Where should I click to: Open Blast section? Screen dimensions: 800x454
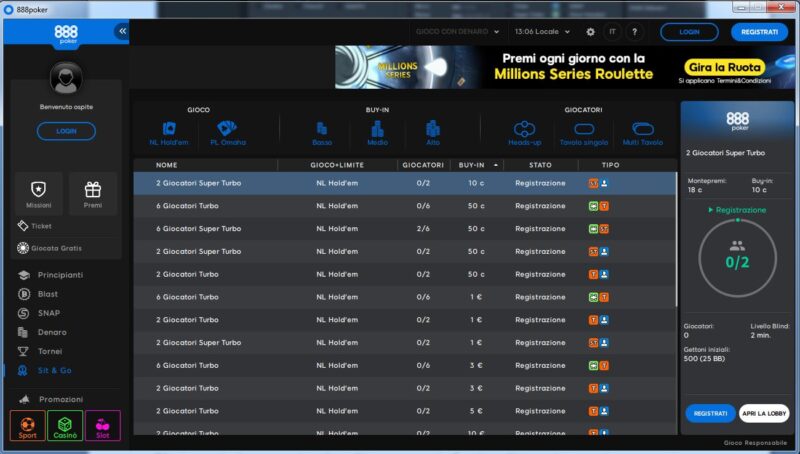tap(38, 294)
